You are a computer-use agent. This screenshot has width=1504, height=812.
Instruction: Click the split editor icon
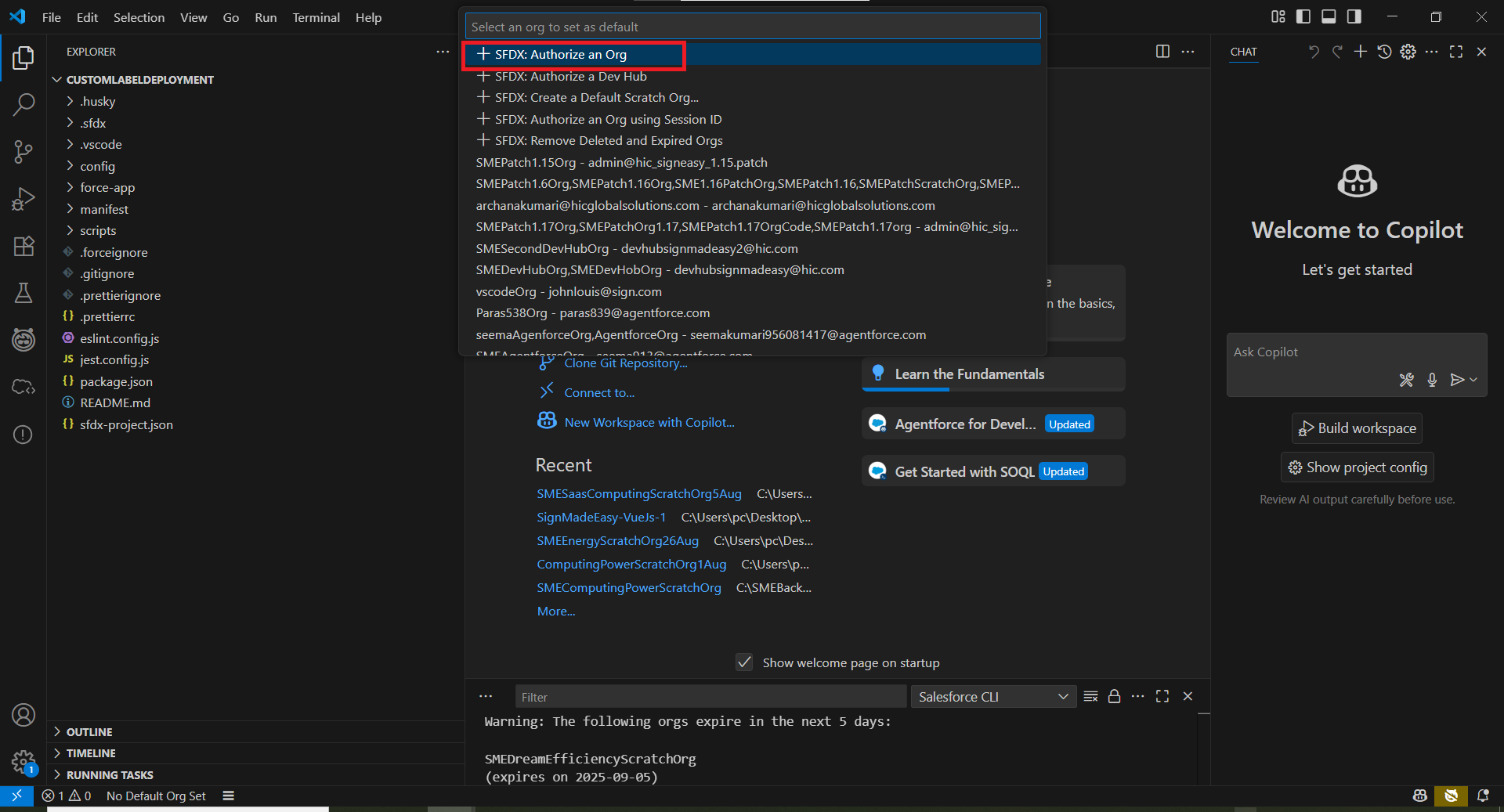[1162, 52]
